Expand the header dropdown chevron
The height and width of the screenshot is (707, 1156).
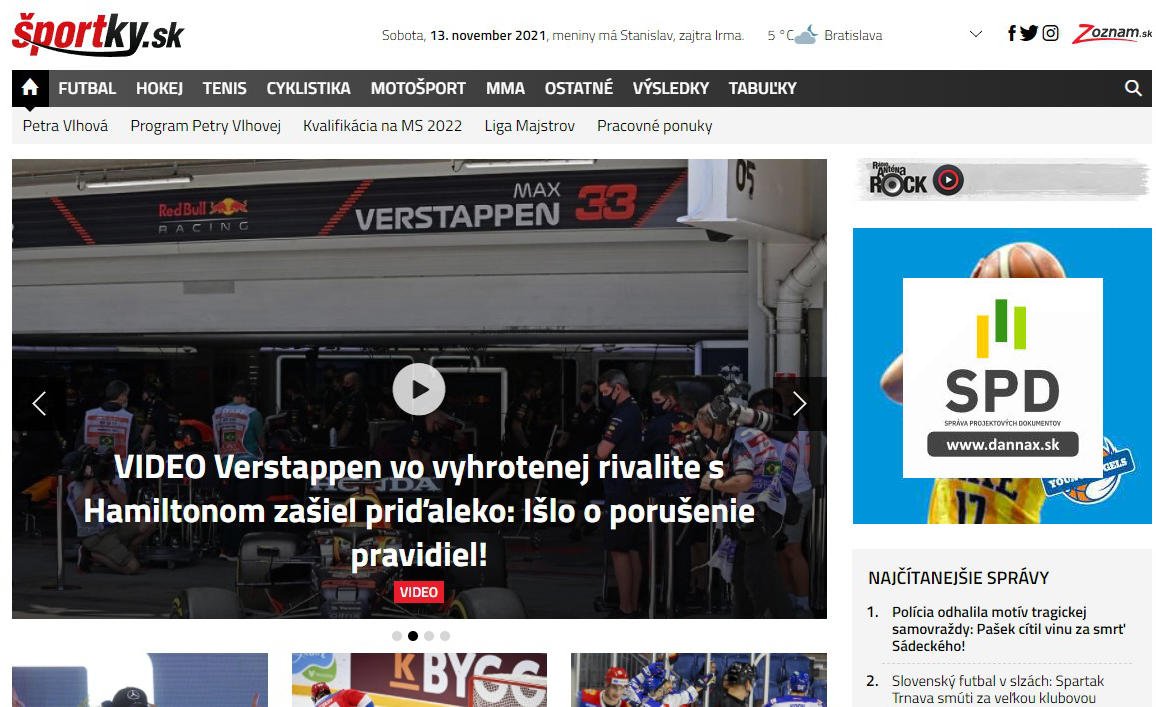976,35
